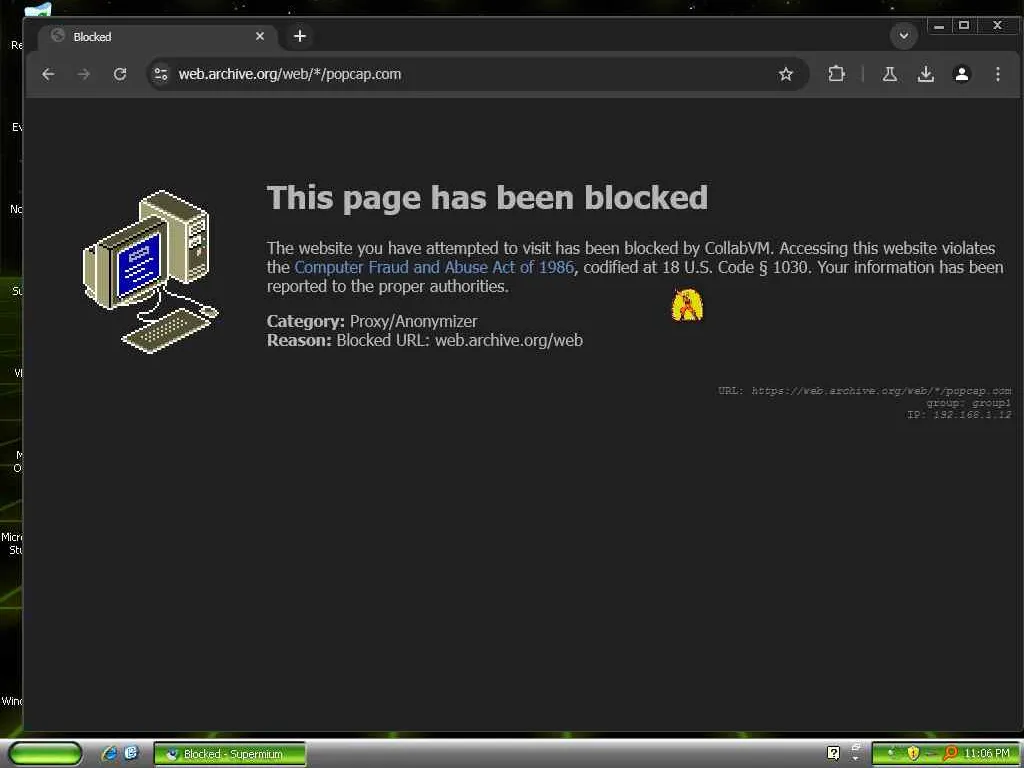The height and width of the screenshot is (768, 1024).
Task: Open the profile avatar menu
Action: 961,74
